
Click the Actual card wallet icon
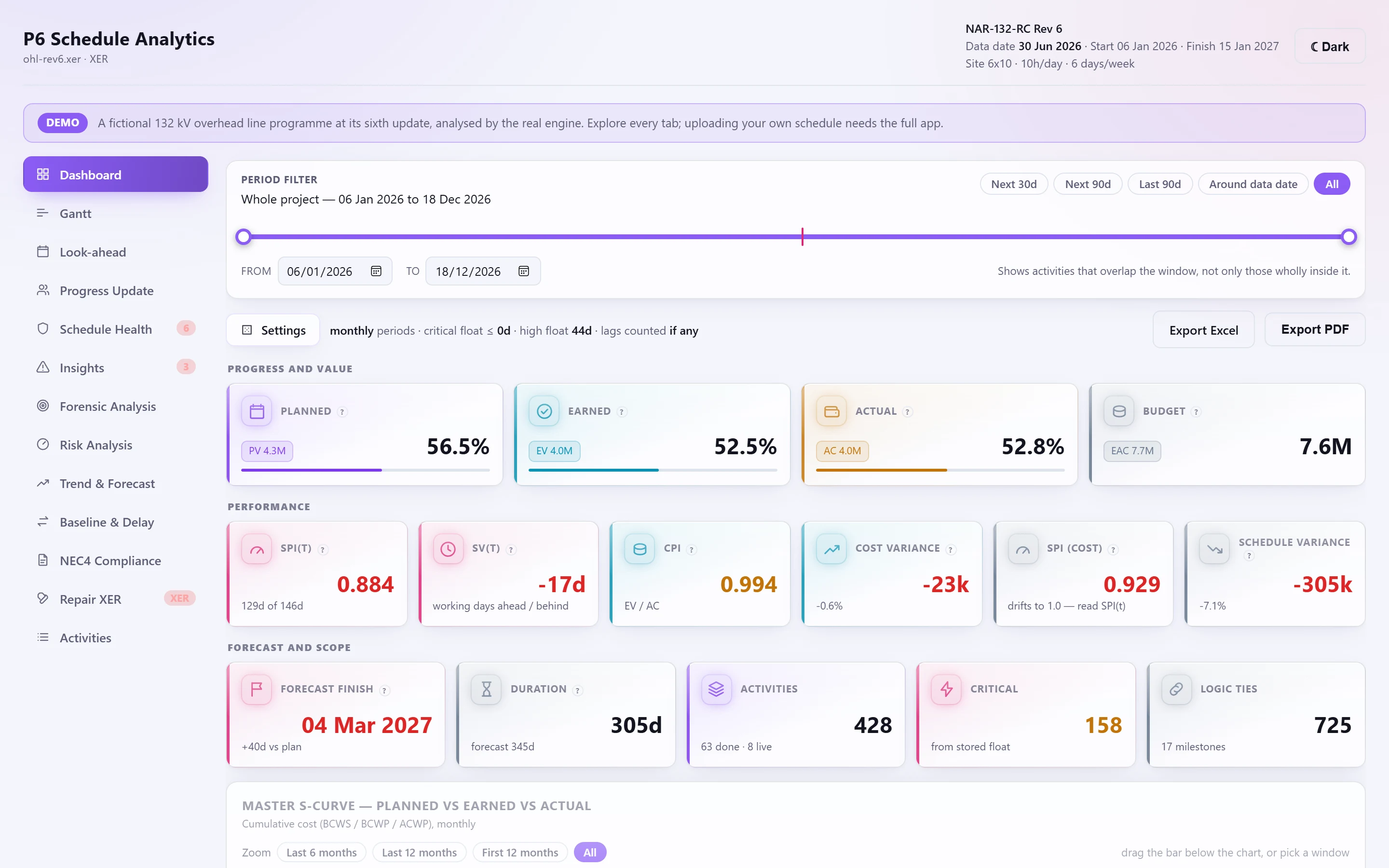831,411
